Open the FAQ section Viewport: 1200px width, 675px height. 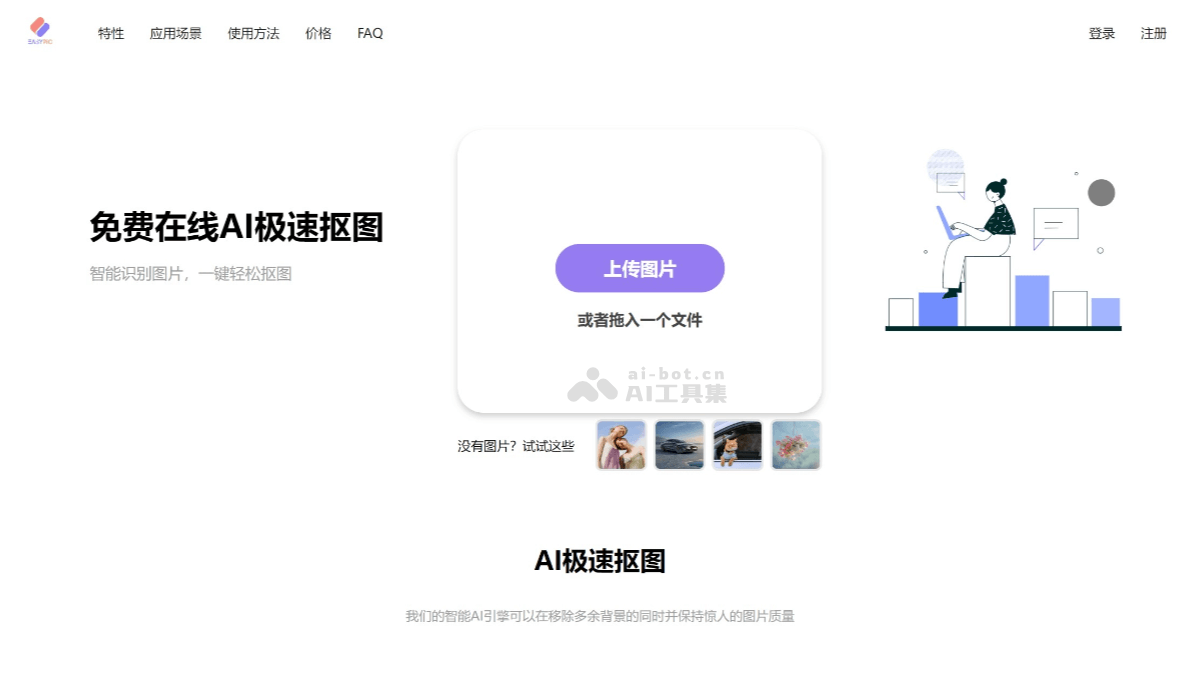click(x=370, y=33)
